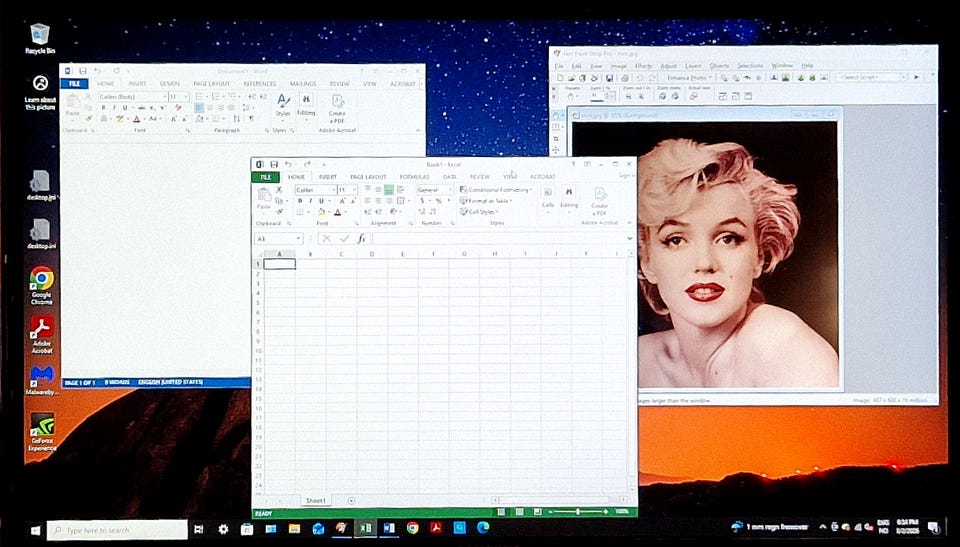Open the Effects menu in Paint Shop Pro
The height and width of the screenshot is (547, 960).
tap(643, 66)
